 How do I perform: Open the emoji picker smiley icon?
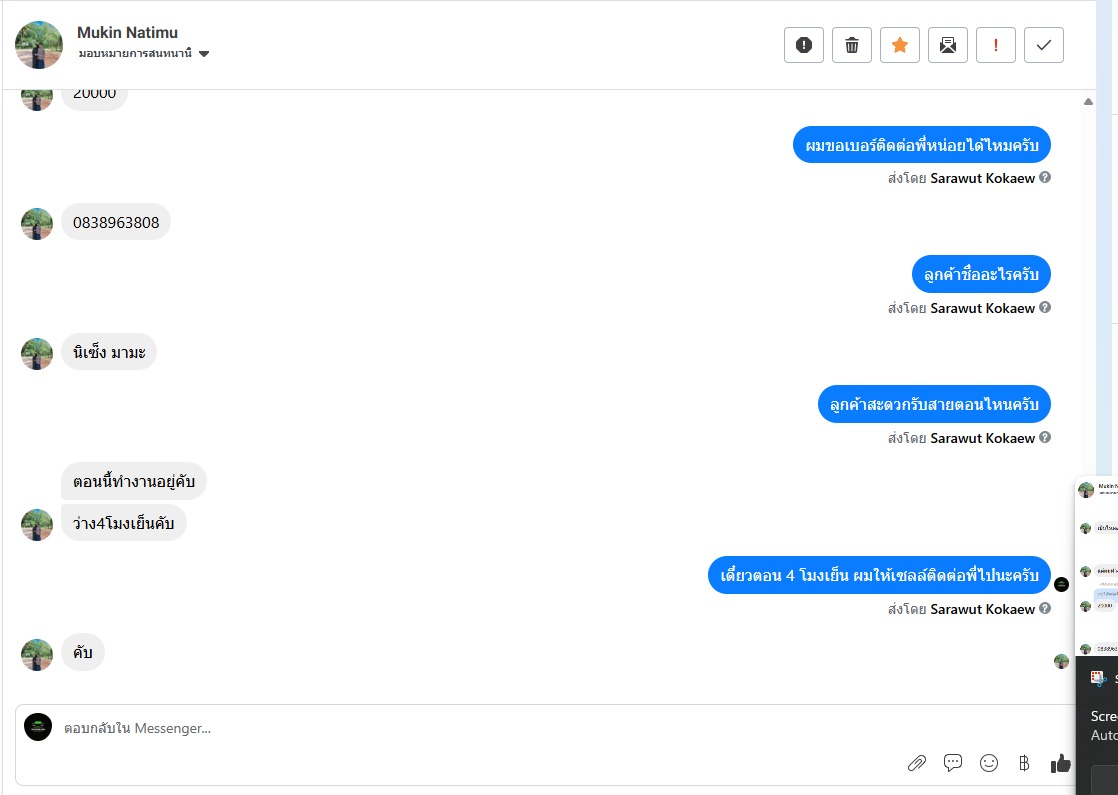pos(989,763)
